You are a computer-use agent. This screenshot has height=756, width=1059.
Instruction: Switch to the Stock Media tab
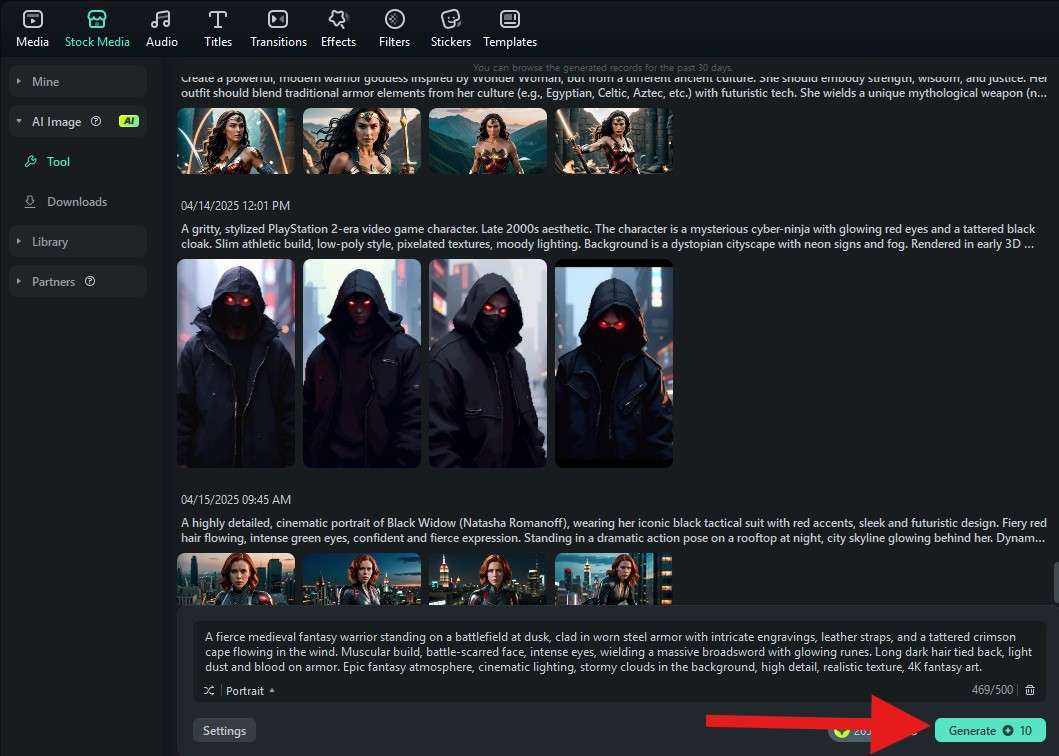pyautogui.click(x=97, y=29)
